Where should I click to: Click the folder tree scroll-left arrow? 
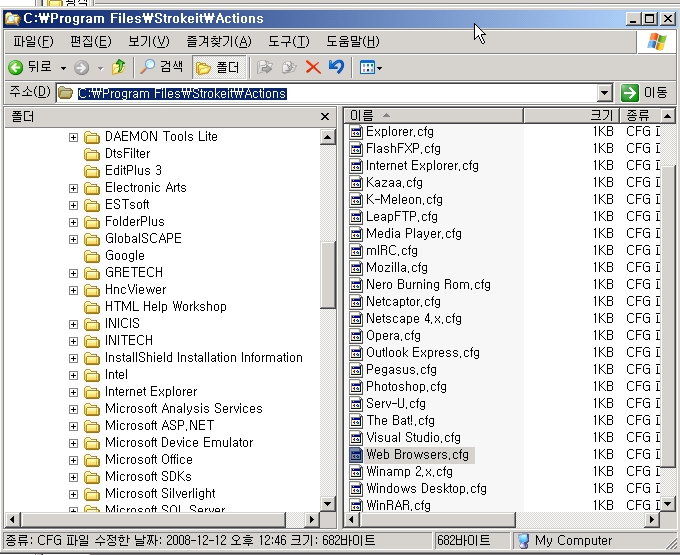click(12, 519)
